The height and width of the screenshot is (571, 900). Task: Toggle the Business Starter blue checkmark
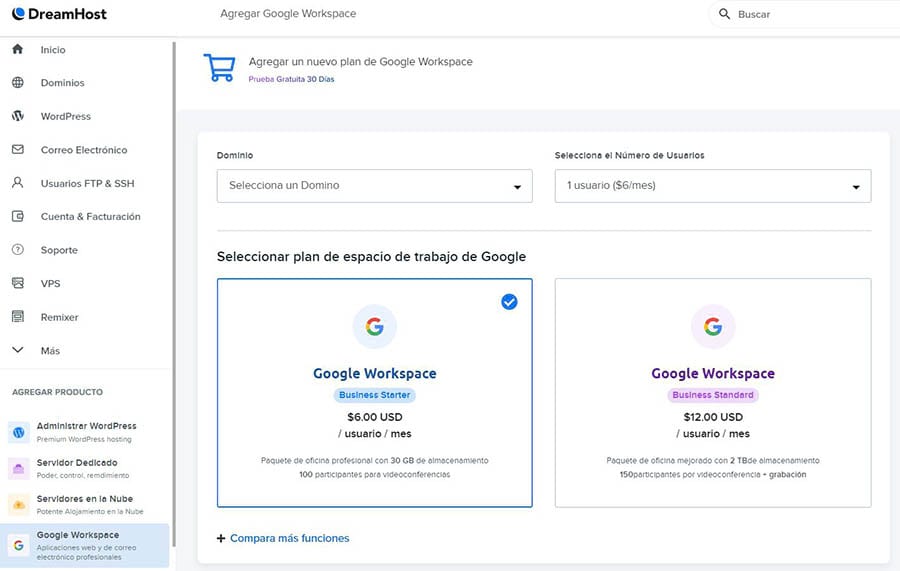(509, 301)
